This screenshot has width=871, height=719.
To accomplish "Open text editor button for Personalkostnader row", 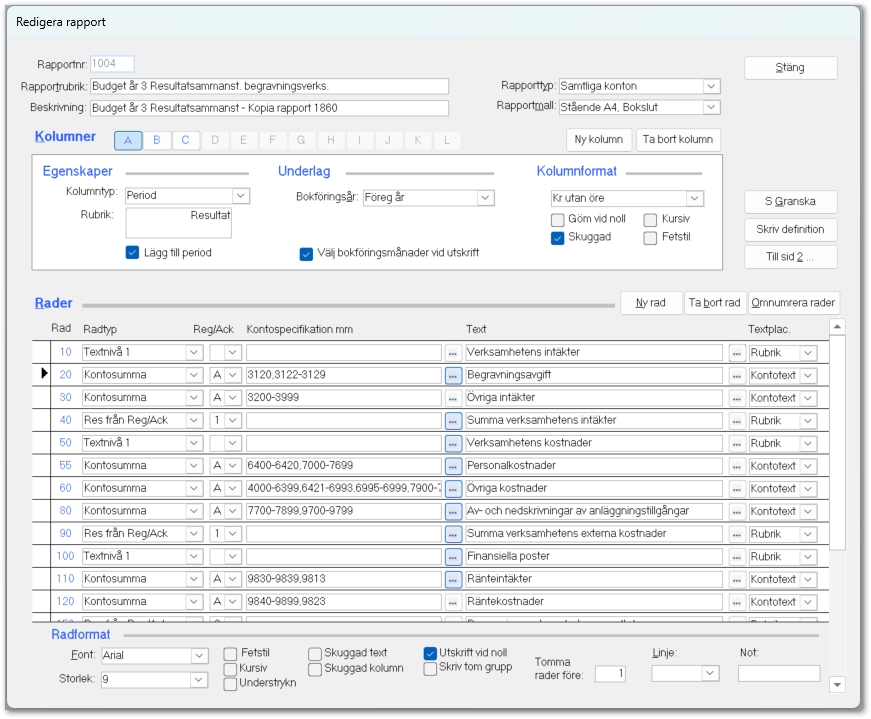I will pyautogui.click(x=737, y=466).
